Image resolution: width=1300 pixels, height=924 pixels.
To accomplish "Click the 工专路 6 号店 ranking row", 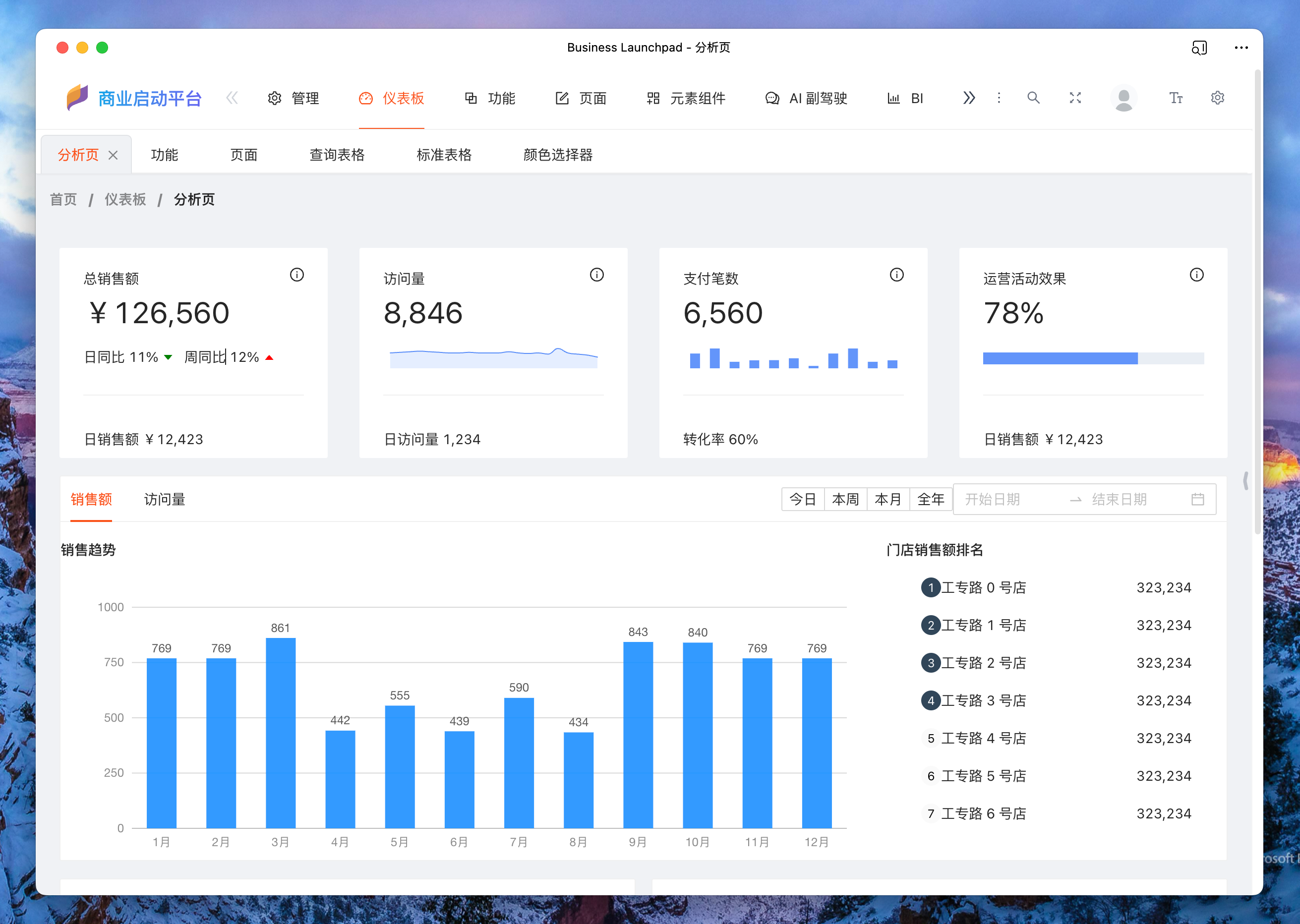I will coord(1056,813).
